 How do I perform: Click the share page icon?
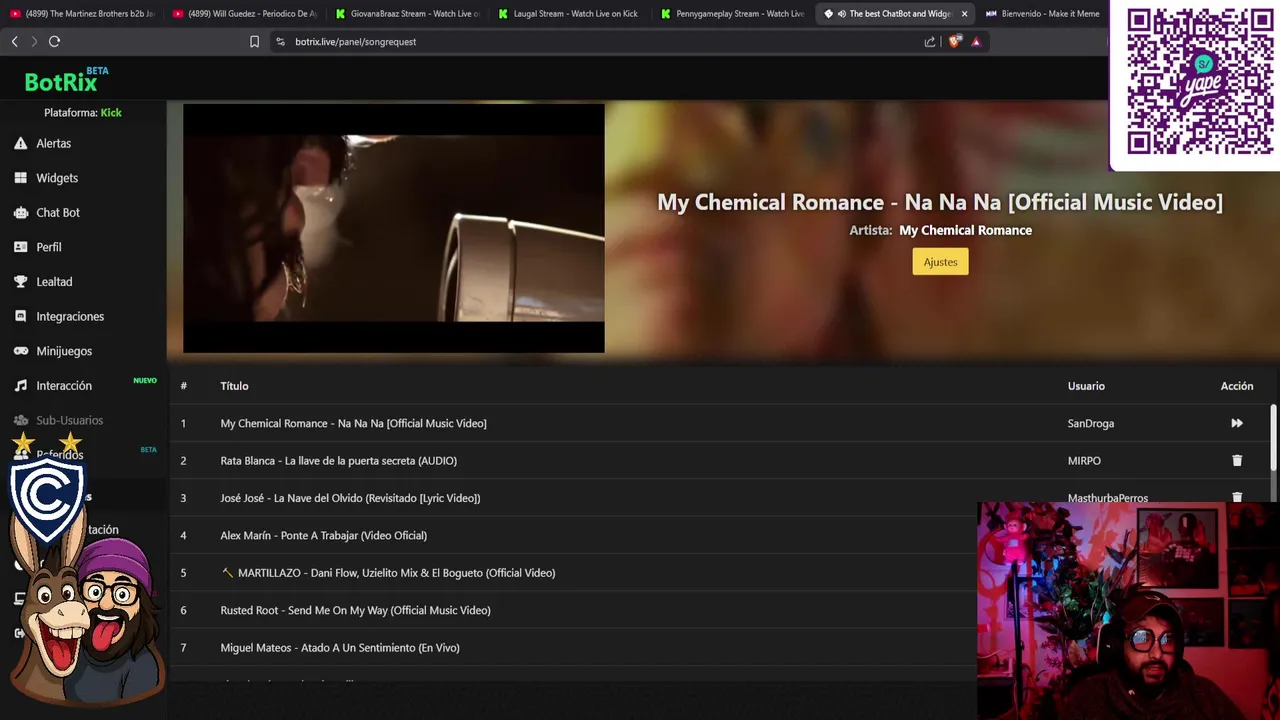pos(930,41)
